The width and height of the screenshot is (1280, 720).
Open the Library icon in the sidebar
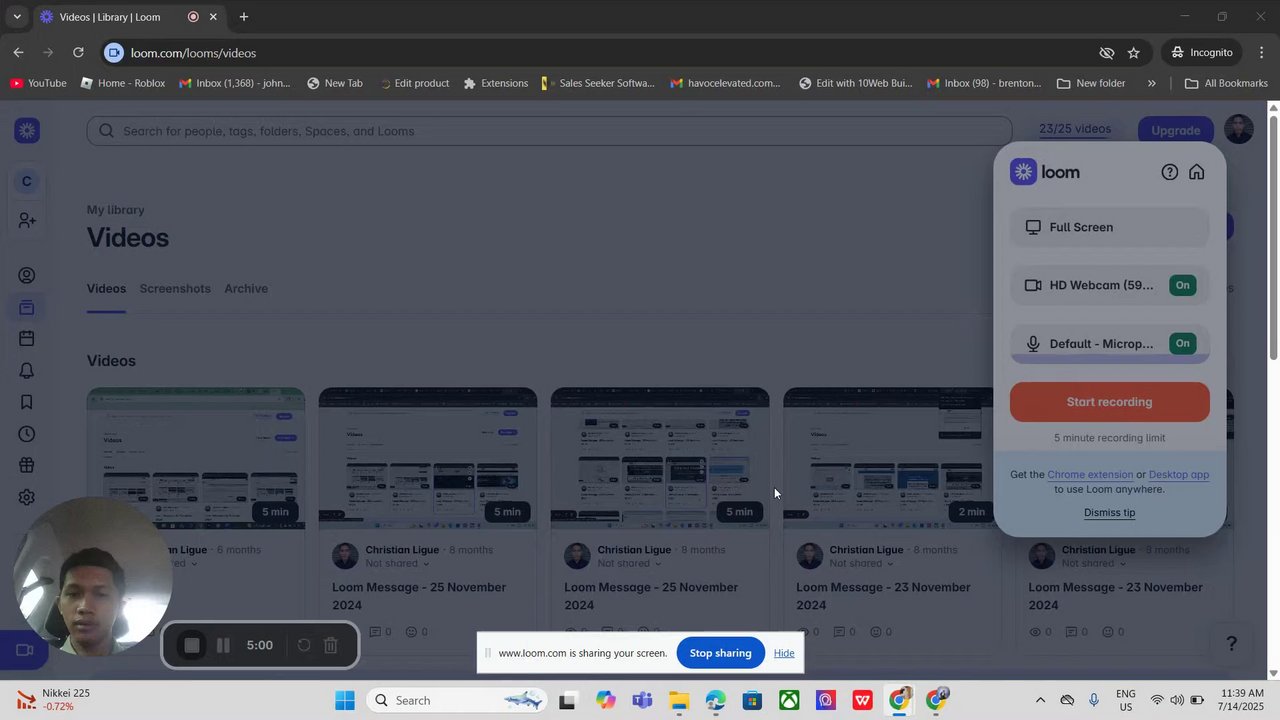[x=27, y=308]
